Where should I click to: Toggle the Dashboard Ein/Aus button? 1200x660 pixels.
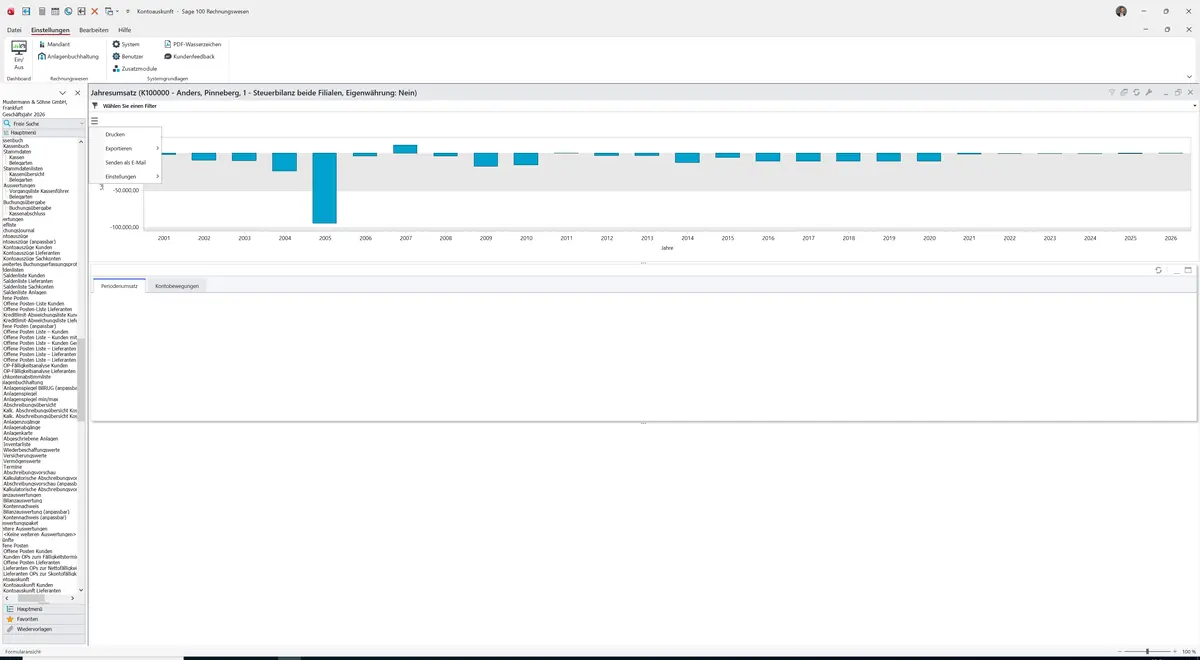point(19,55)
